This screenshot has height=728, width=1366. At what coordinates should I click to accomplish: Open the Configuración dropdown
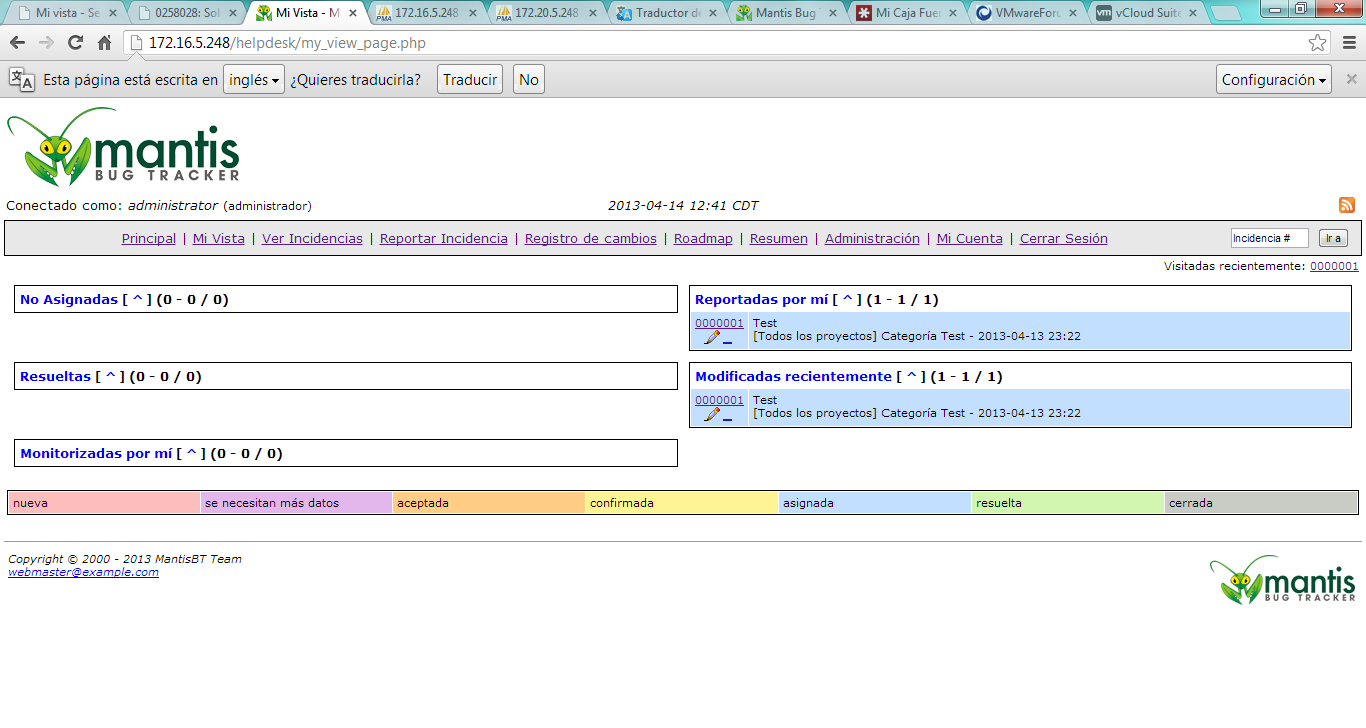point(1274,80)
